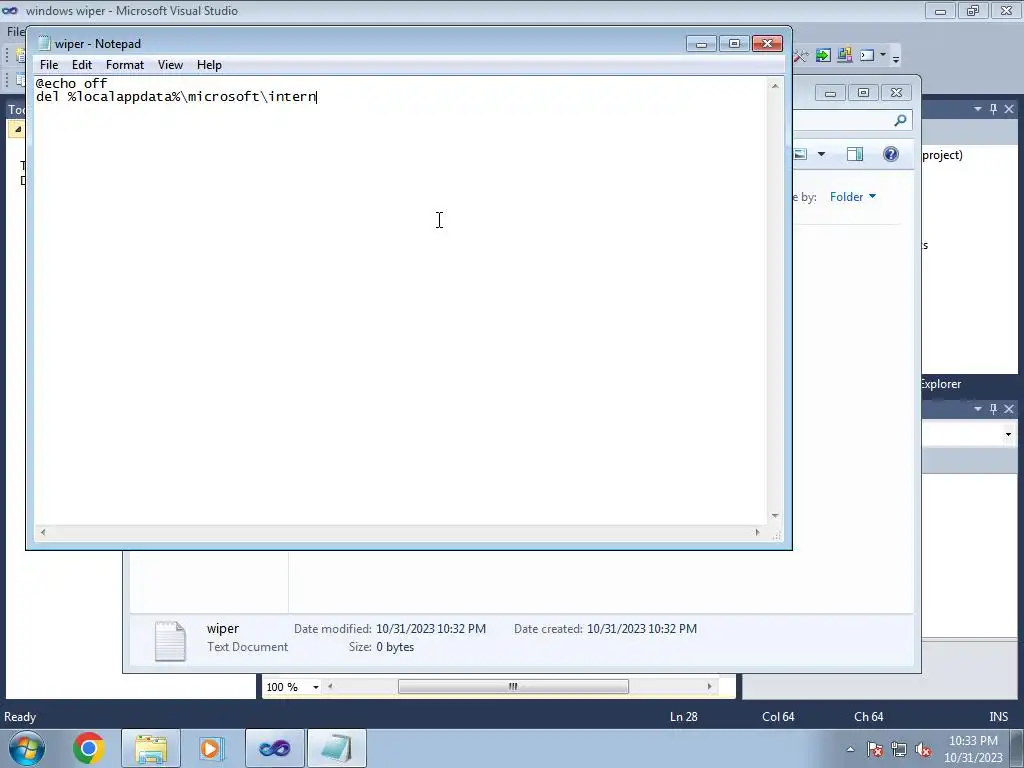
Task: Click the Notepad vertical scrollbar down arrow
Action: point(775,516)
